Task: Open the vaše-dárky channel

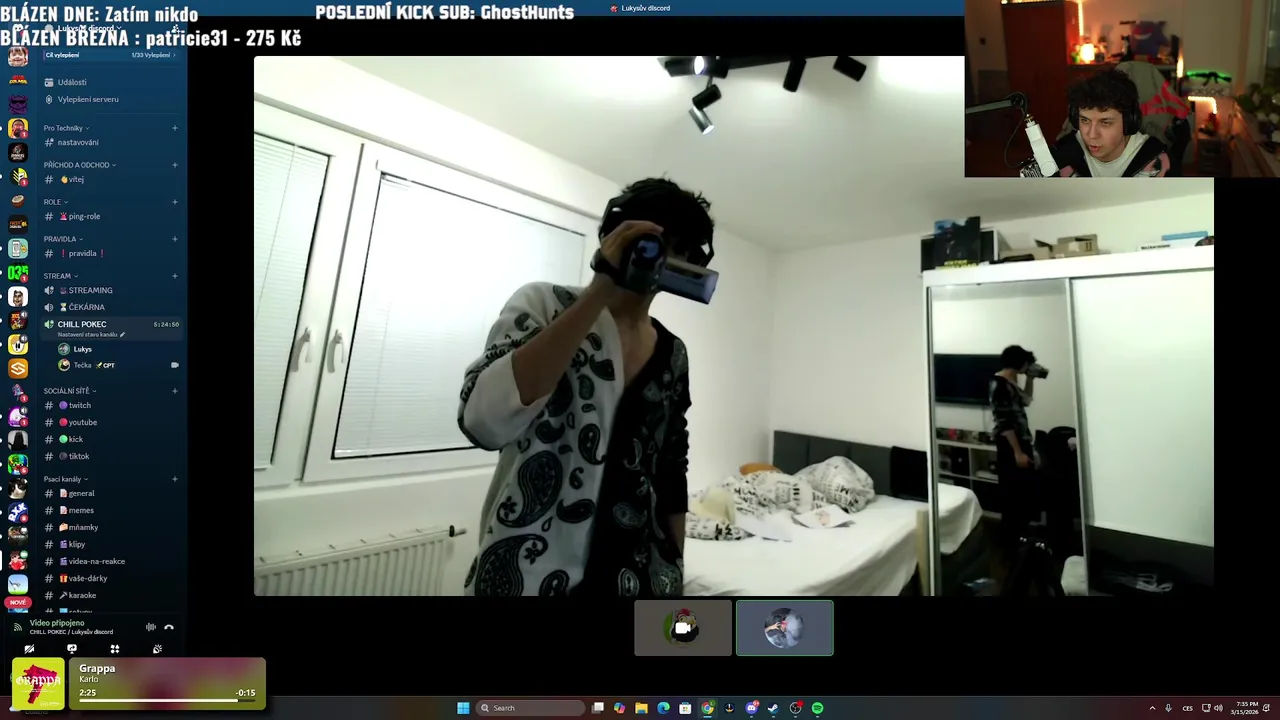Action: [111, 578]
